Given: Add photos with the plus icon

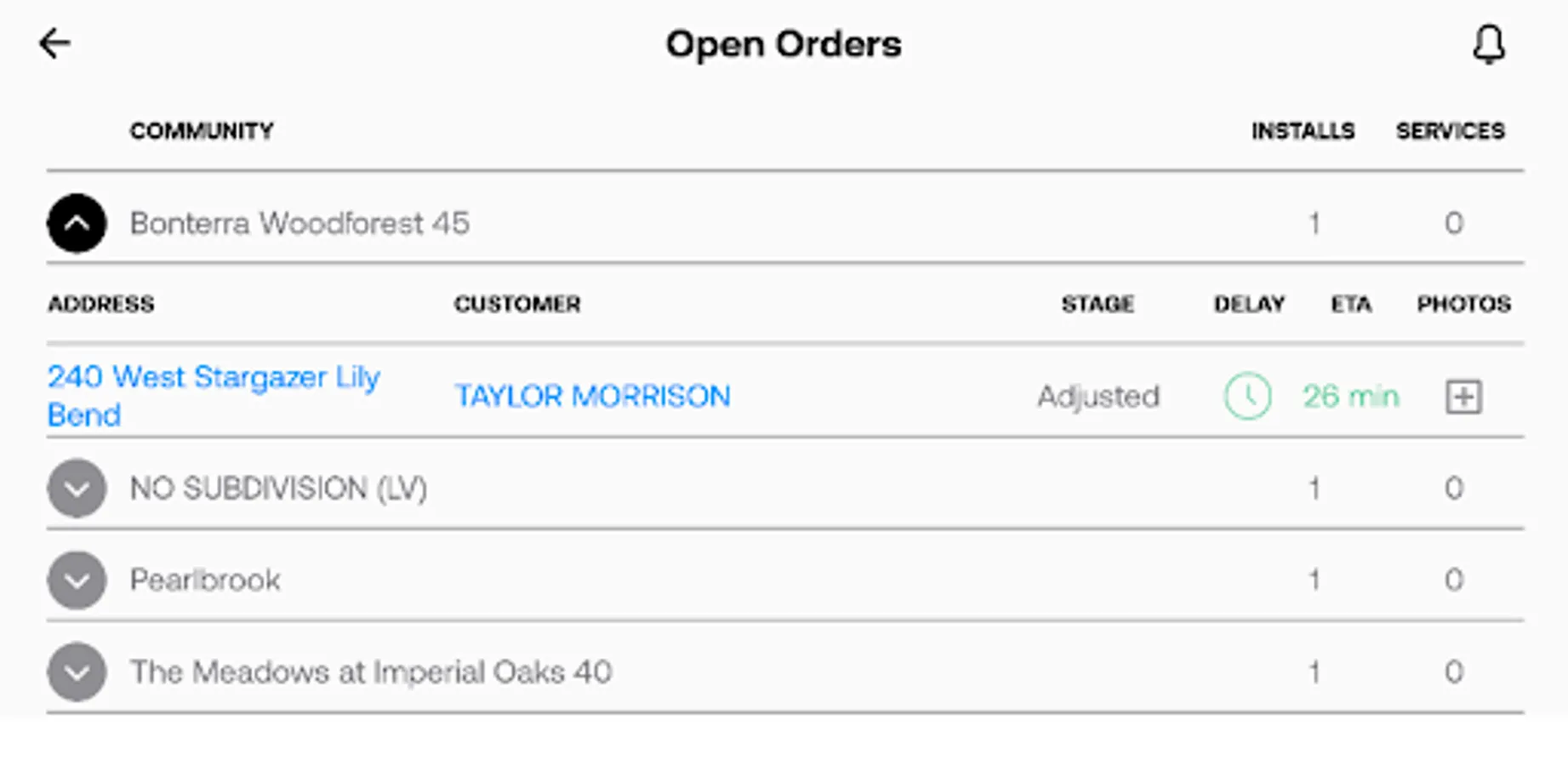Looking at the screenshot, I should [1463, 397].
